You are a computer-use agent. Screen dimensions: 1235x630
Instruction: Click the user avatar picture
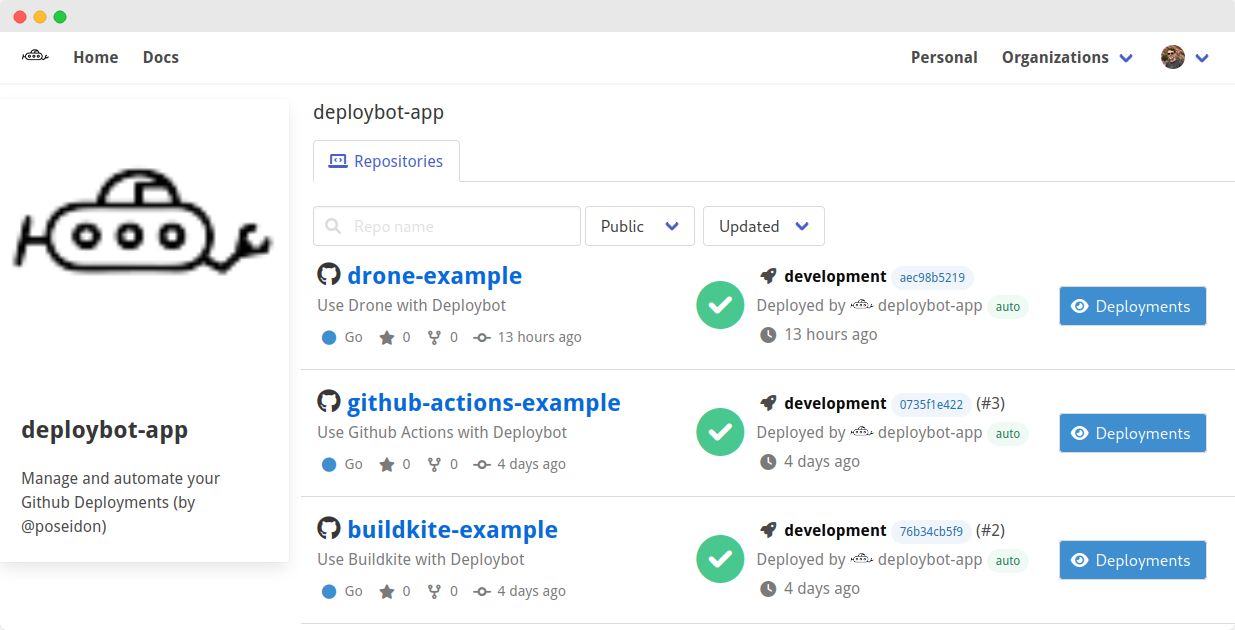click(x=1173, y=57)
